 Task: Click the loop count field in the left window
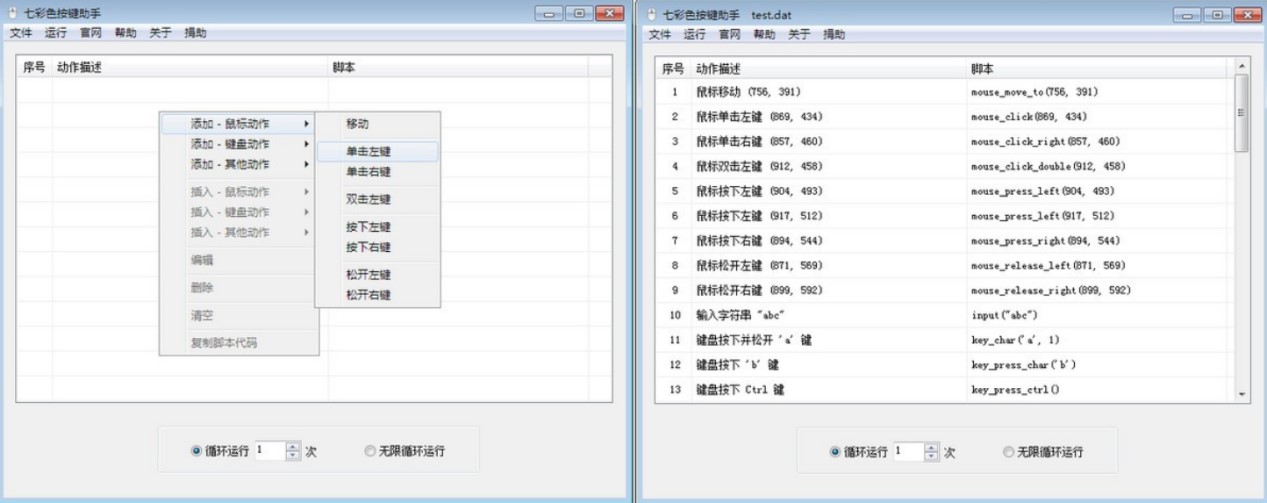pos(270,451)
